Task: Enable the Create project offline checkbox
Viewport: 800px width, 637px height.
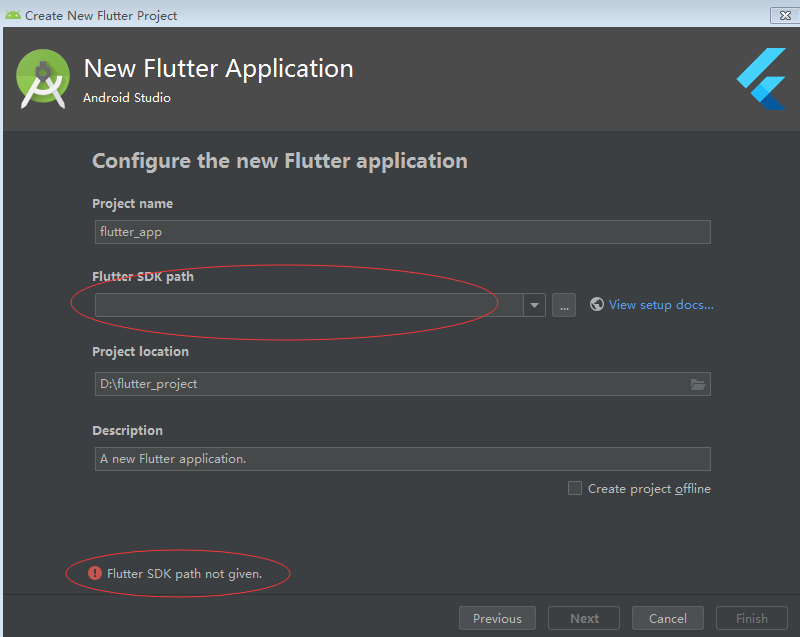Action: (x=575, y=488)
